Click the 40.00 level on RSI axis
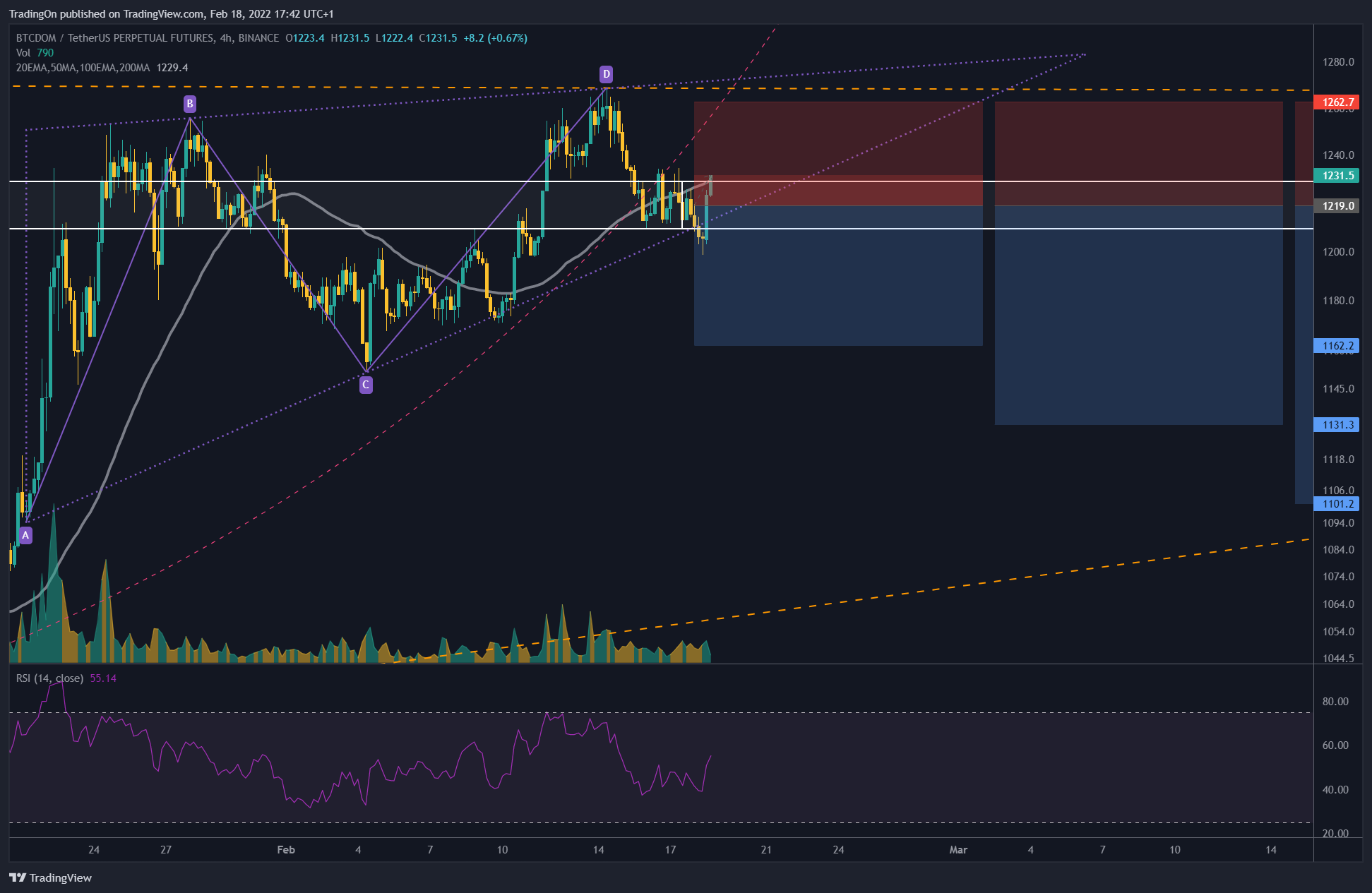 coord(1335,790)
